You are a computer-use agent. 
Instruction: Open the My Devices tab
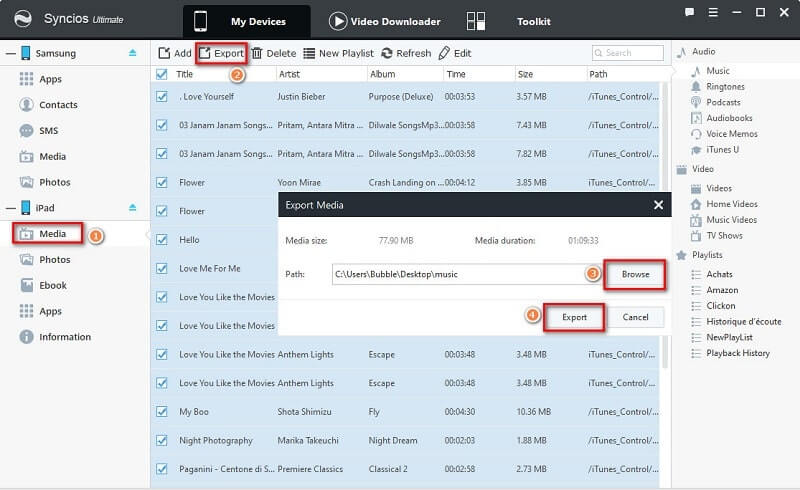tap(246, 21)
